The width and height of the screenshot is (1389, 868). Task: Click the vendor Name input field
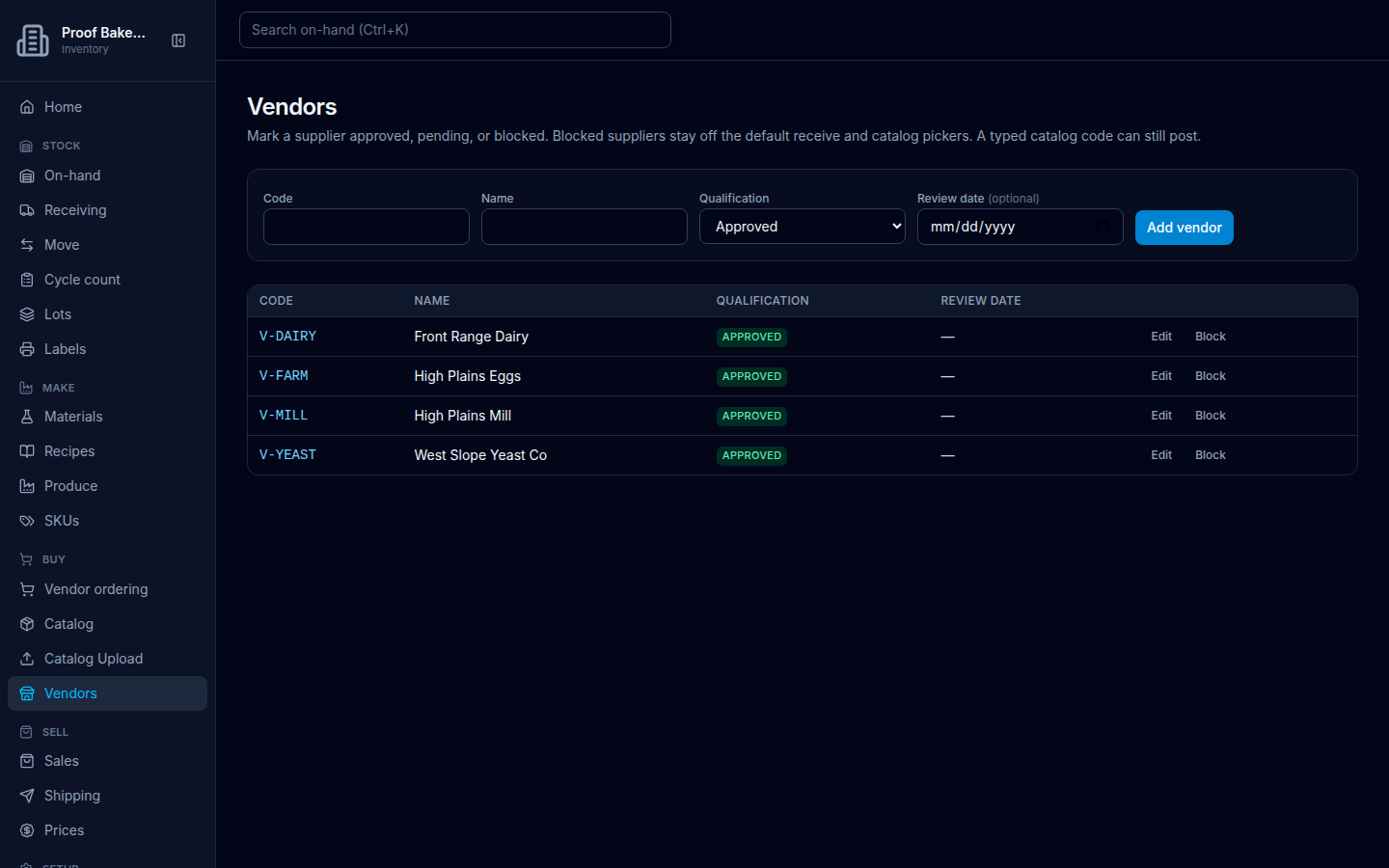[585, 227]
